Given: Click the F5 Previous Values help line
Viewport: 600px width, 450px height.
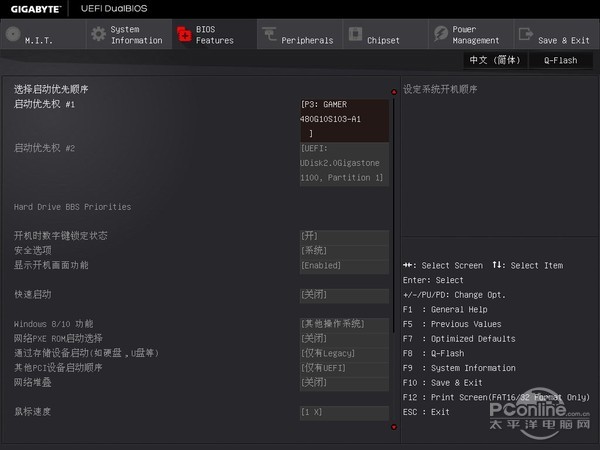Looking at the screenshot, I should click(452, 324).
